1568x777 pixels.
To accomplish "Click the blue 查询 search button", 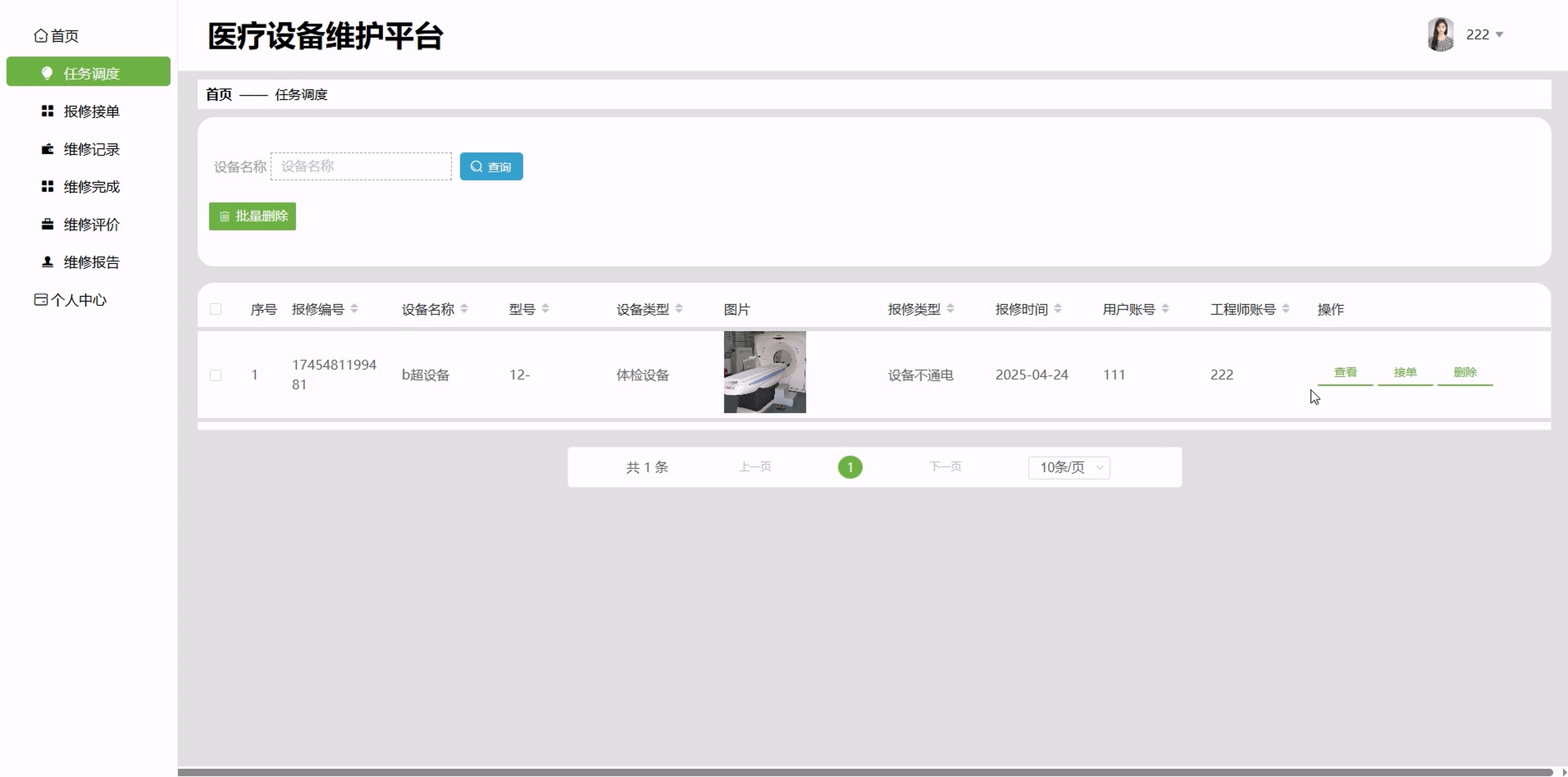I will (x=491, y=167).
